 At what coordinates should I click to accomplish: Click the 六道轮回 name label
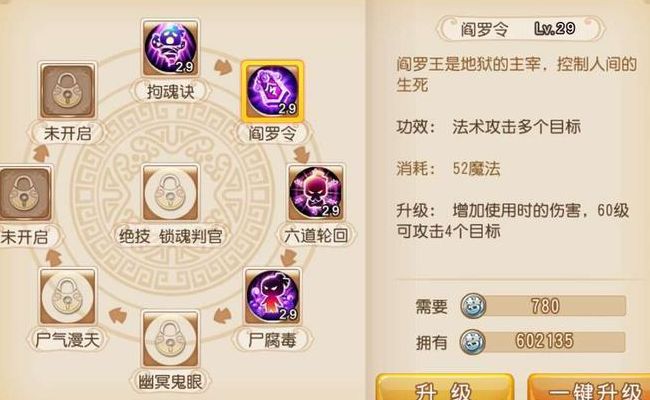(x=316, y=236)
